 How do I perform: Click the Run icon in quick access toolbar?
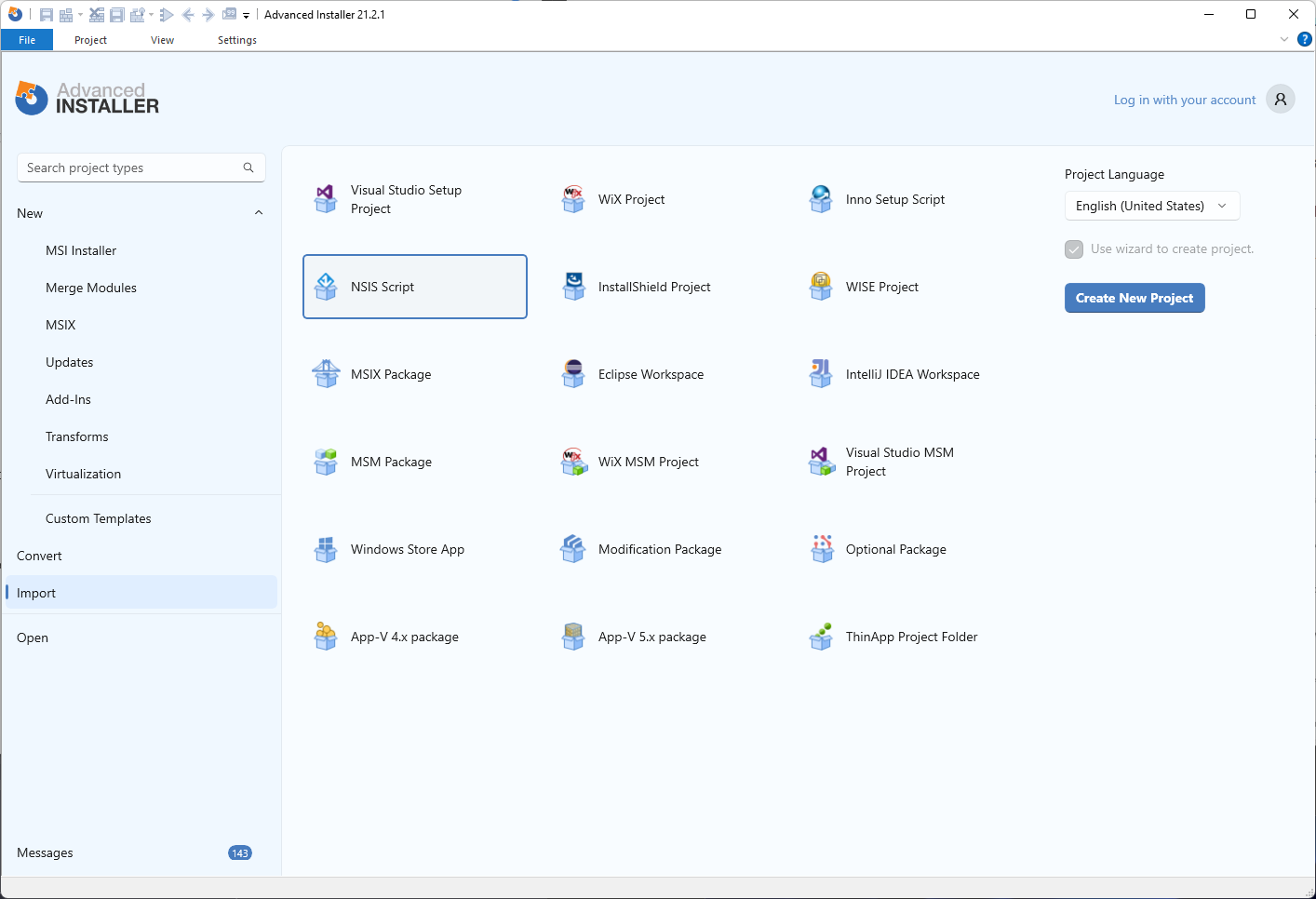[167, 15]
